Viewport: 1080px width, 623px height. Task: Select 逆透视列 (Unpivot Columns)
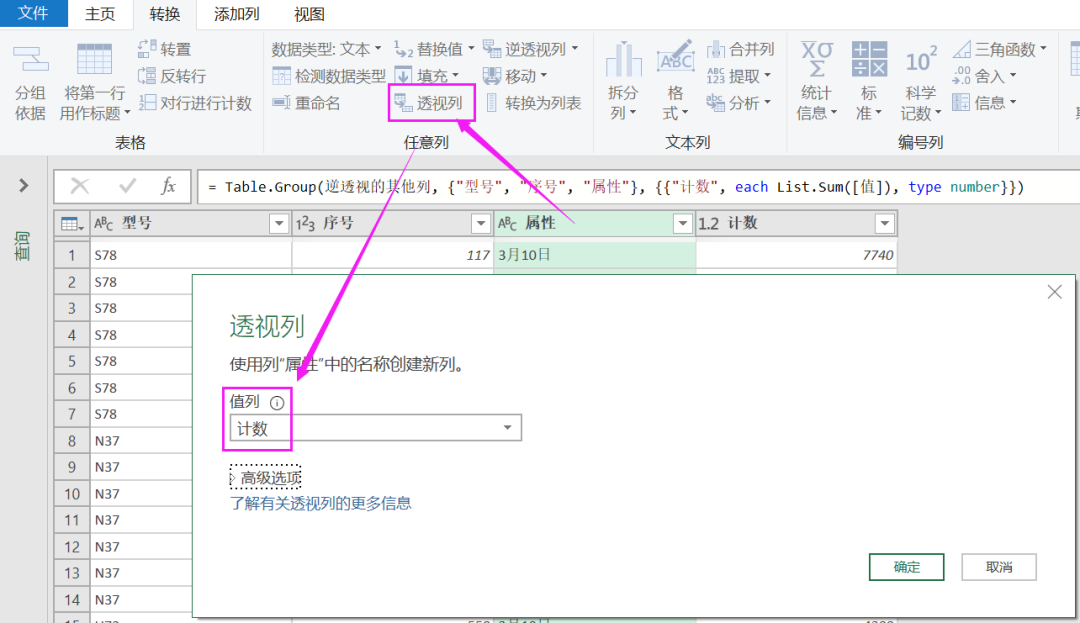point(530,49)
